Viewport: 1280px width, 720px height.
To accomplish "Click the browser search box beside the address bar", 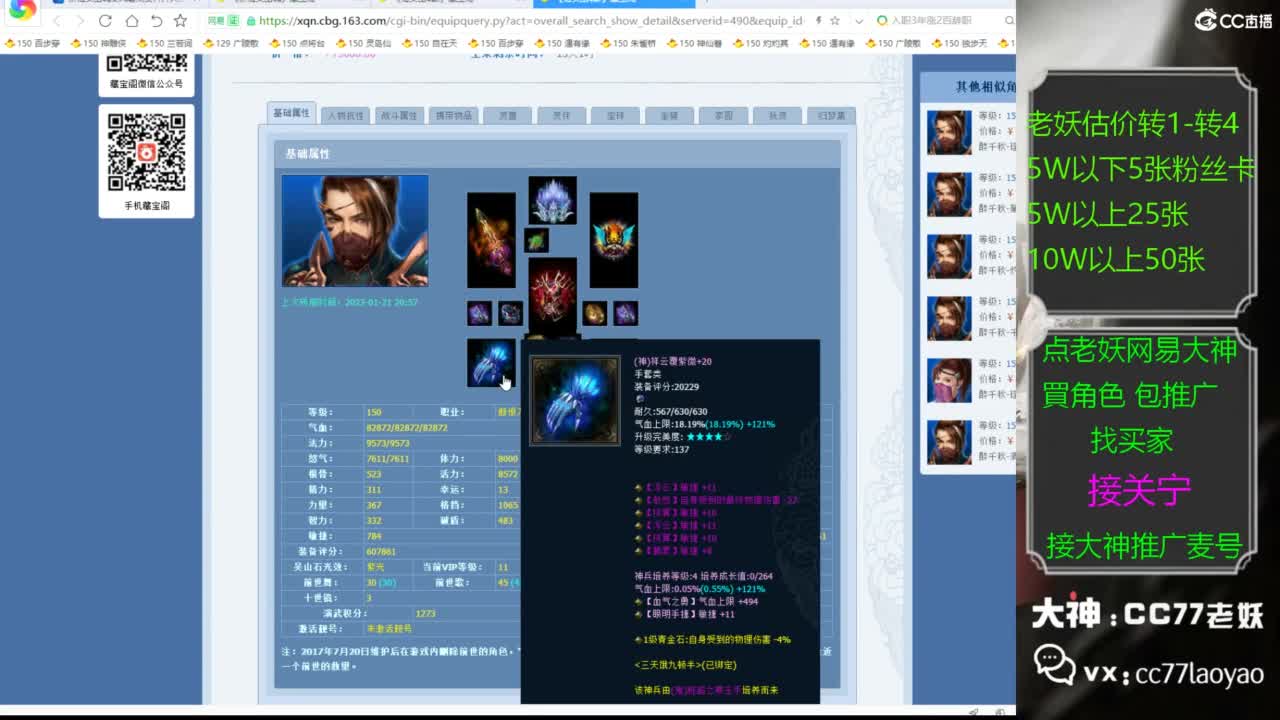I will point(945,21).
